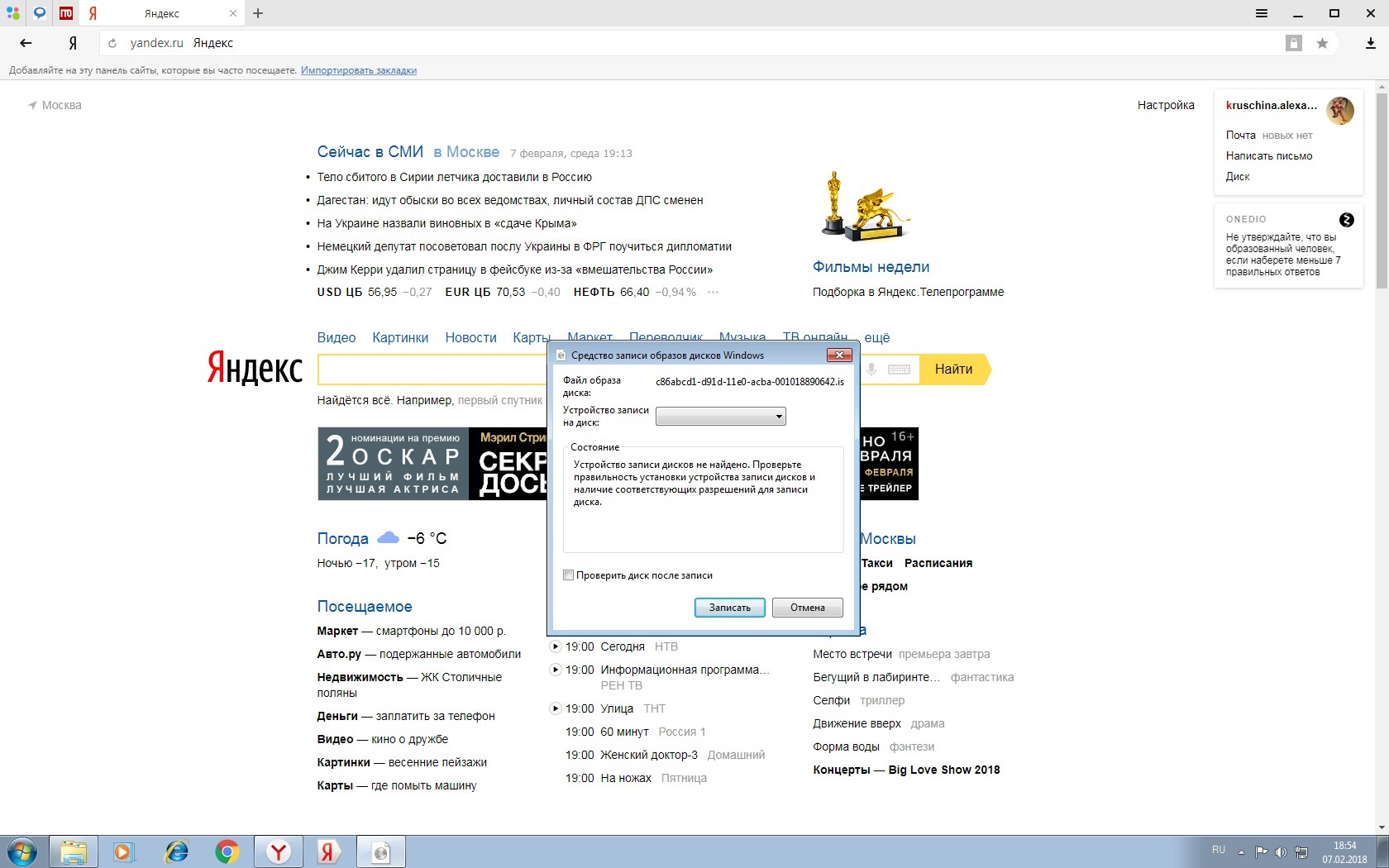Click the page vertical scrollbar thumb
The image size is (1389, 868).
[1382, 190]
